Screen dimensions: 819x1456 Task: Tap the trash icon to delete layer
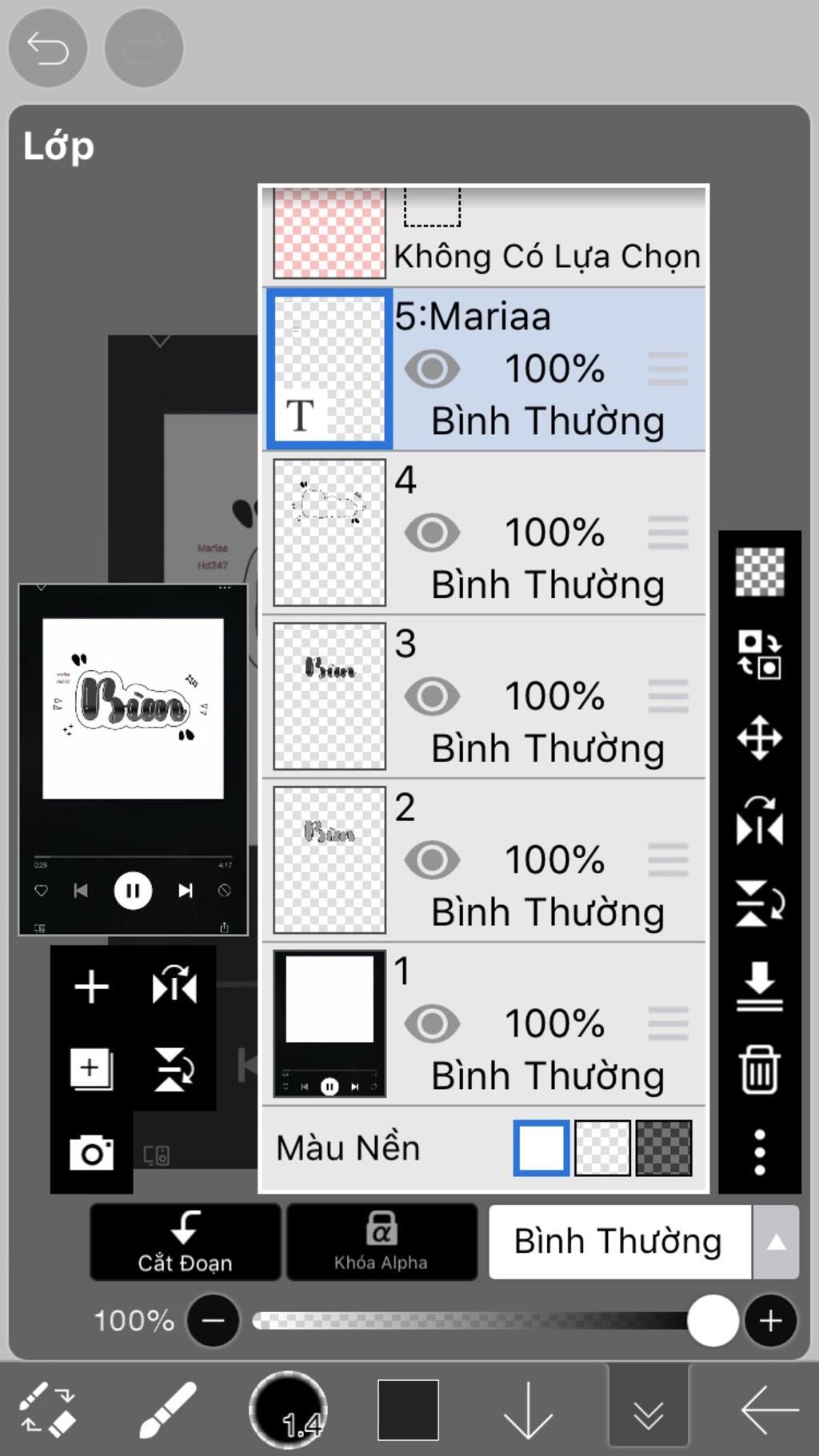(759, 1069)
